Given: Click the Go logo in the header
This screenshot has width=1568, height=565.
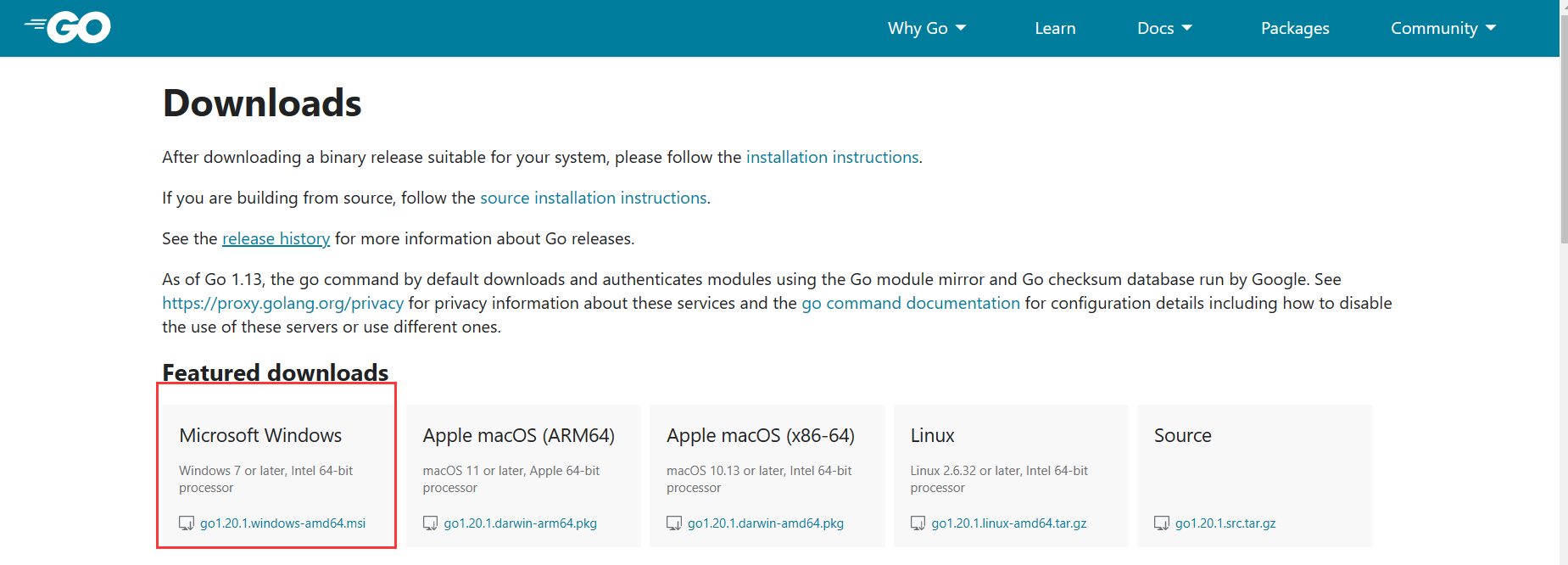Looking at the screenshot, I should [68, 28].
